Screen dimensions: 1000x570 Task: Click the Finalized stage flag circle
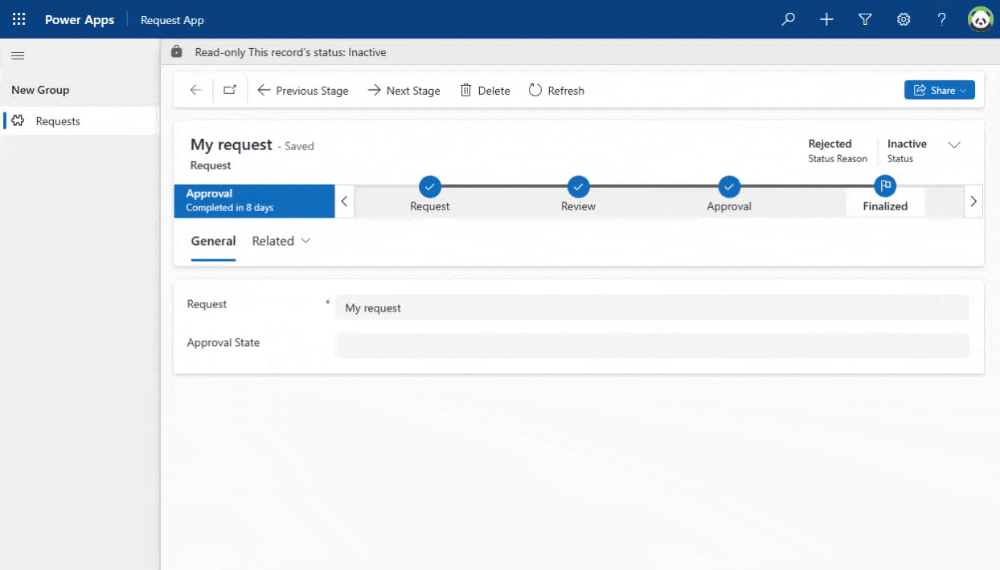click(885, 186)
